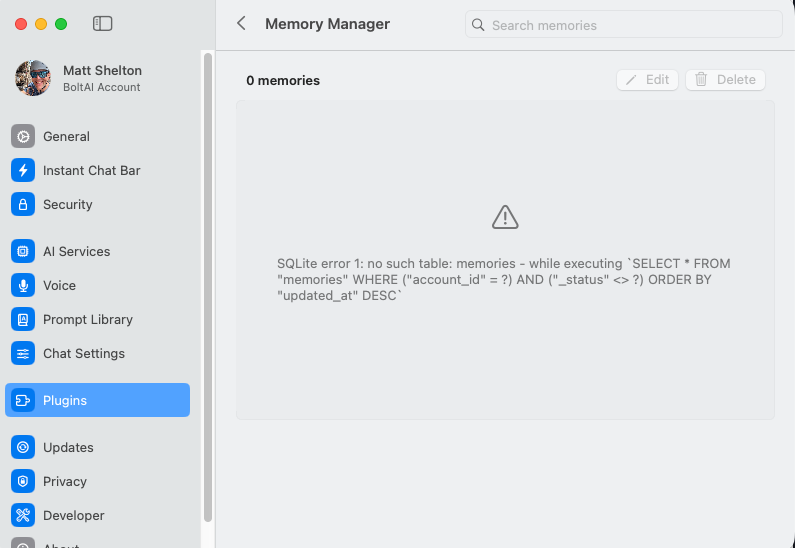Click Matt Shelton's profile avatar
The width and height of the screenshot is (795, 548).
tap(33, 78)
